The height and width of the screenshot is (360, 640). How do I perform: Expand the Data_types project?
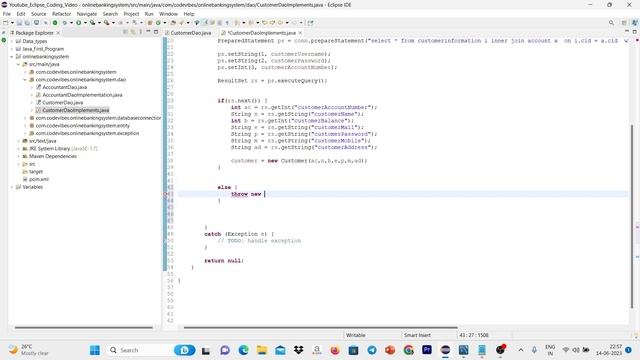[12, 41]
